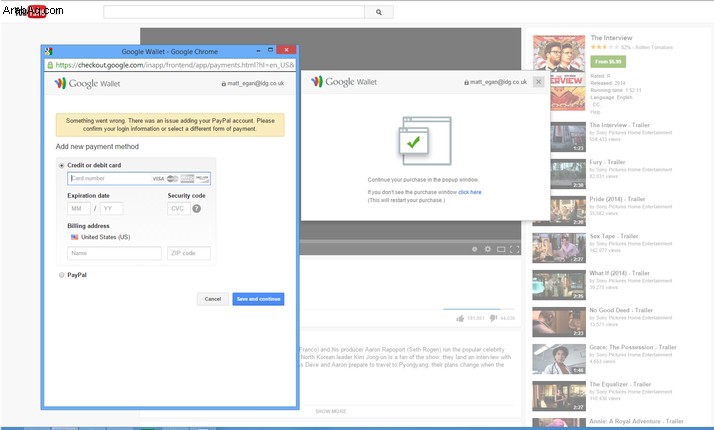Open Grace: The Possession - Trailer
This screenshot has height=430, width=714.
(633, 347)
